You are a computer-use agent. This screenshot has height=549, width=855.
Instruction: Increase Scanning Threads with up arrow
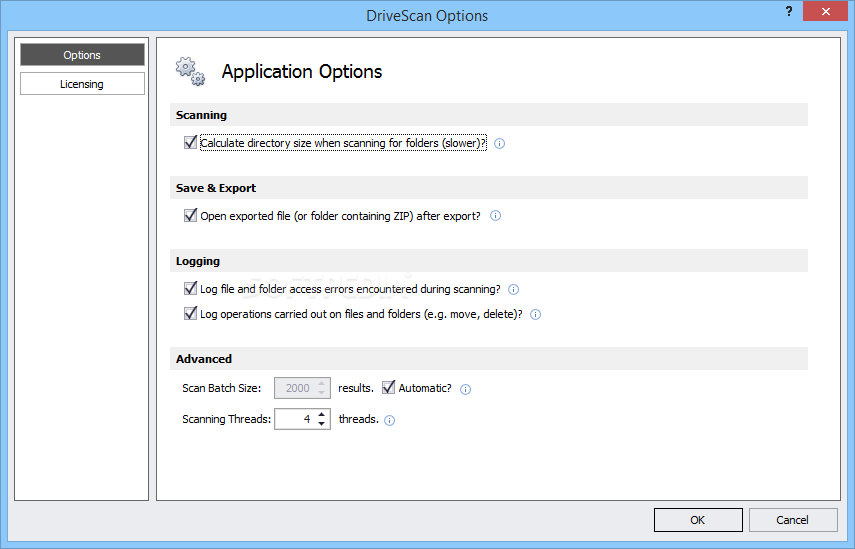[x=322, y=415]
